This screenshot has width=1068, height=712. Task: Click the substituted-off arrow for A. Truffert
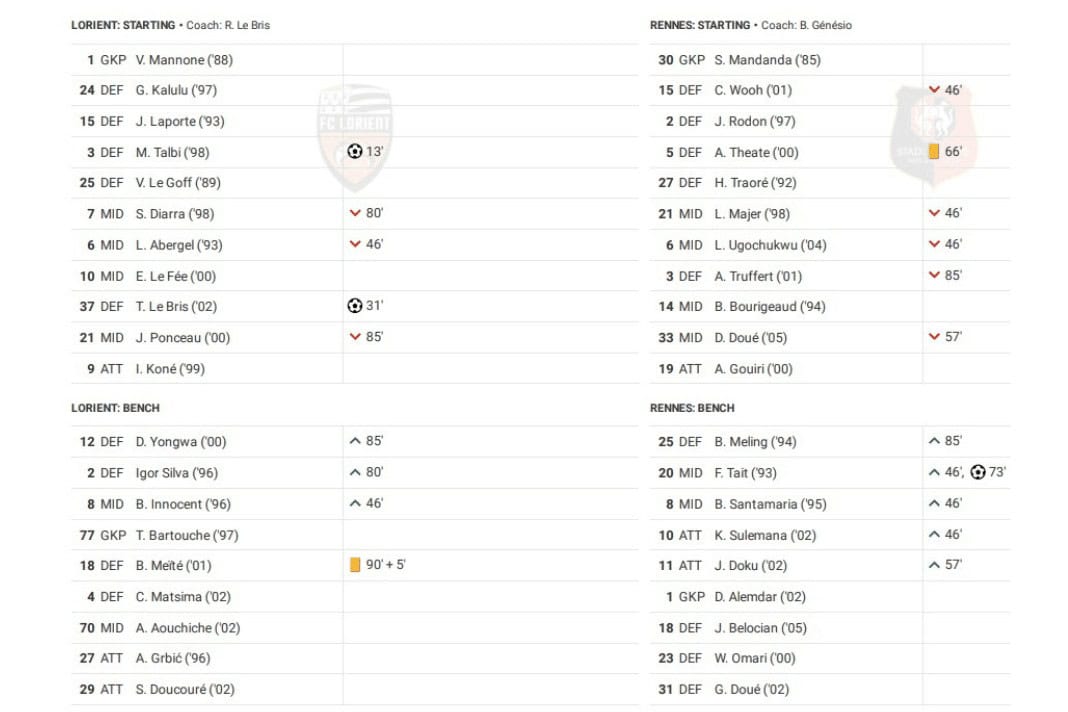934,276
